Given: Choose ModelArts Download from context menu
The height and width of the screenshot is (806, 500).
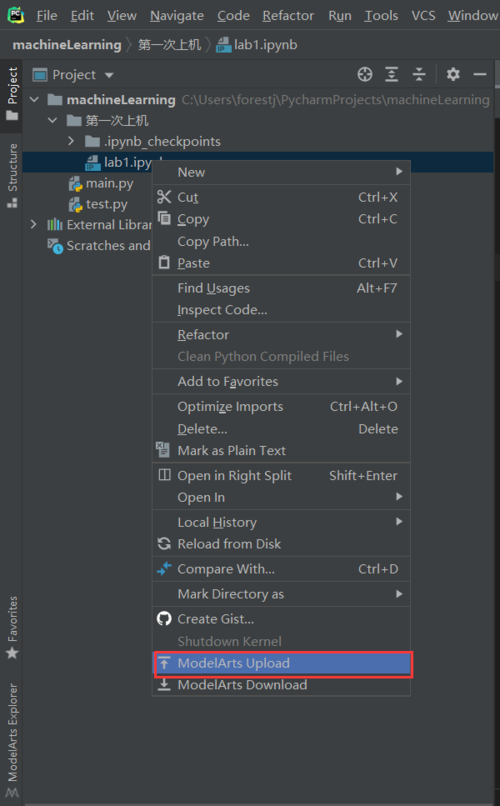Looking at the screenshot, I should click(281, 685).
